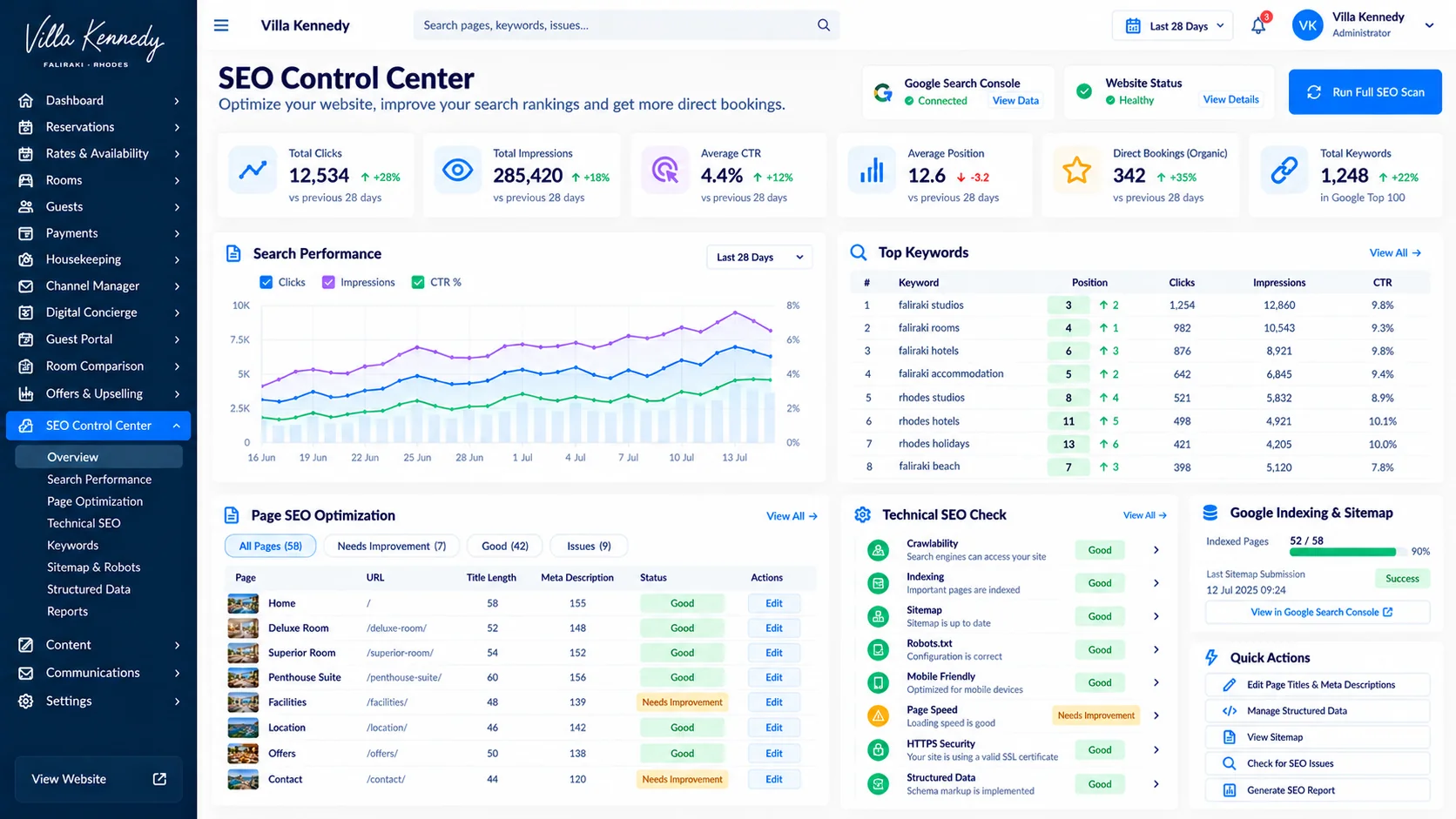Click the Offers & Upselling chart icon
The width and height of the screenshot is (1456, 819).
click(26, 393)
